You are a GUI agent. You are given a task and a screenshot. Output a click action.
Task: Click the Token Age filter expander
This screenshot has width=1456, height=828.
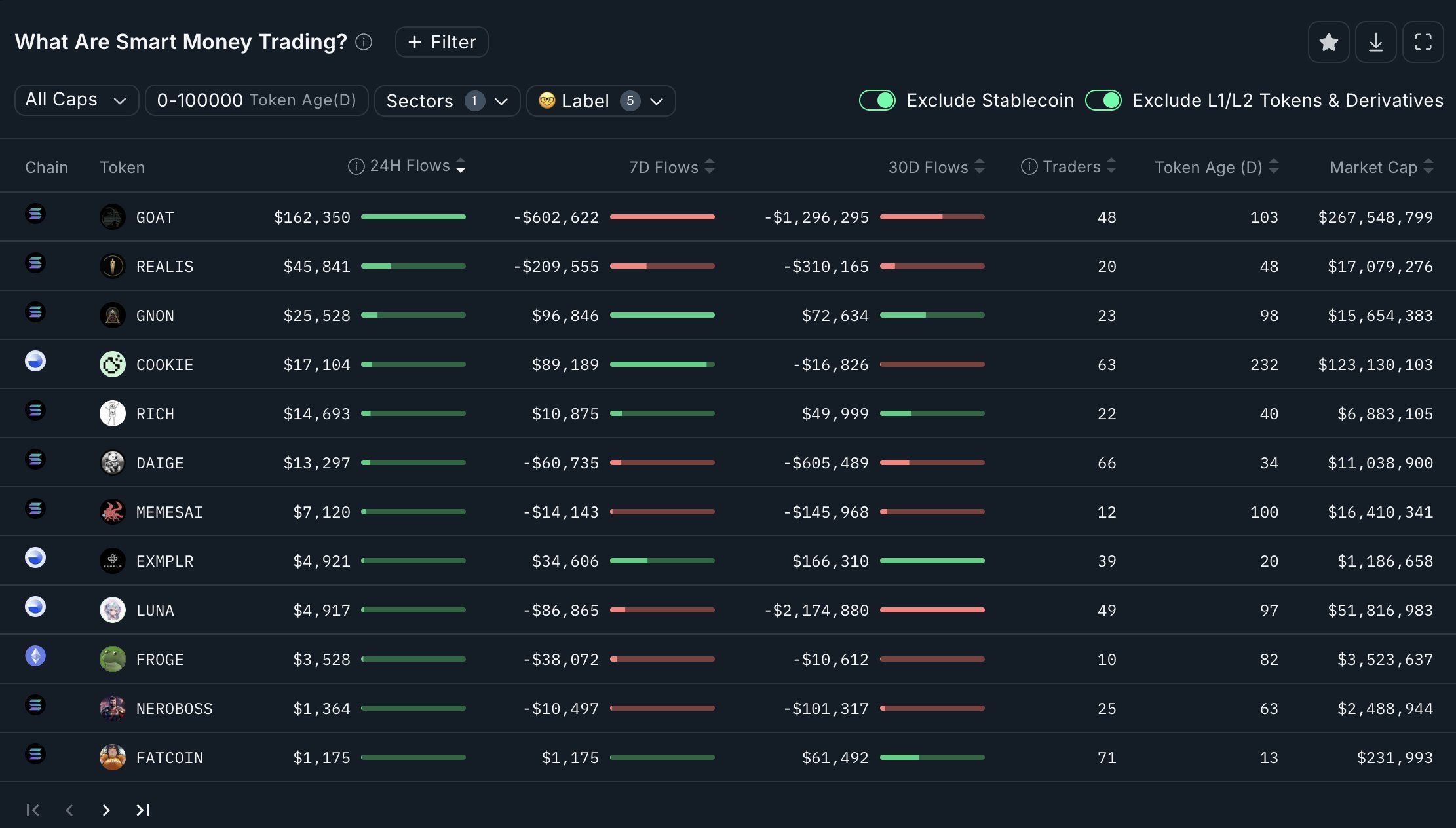click(x=254, y=99)
